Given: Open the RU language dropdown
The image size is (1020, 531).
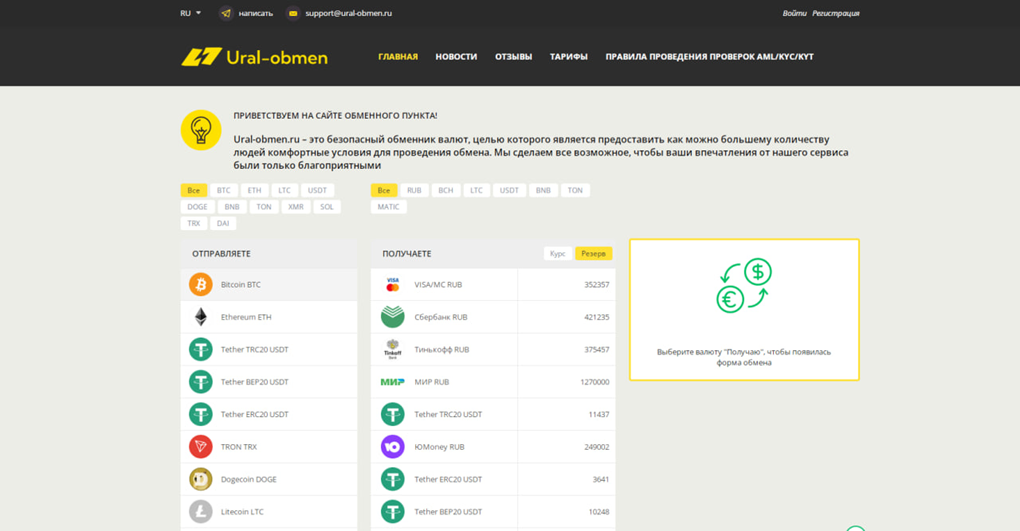Looking at the screenshot, I should pos(191,13).
